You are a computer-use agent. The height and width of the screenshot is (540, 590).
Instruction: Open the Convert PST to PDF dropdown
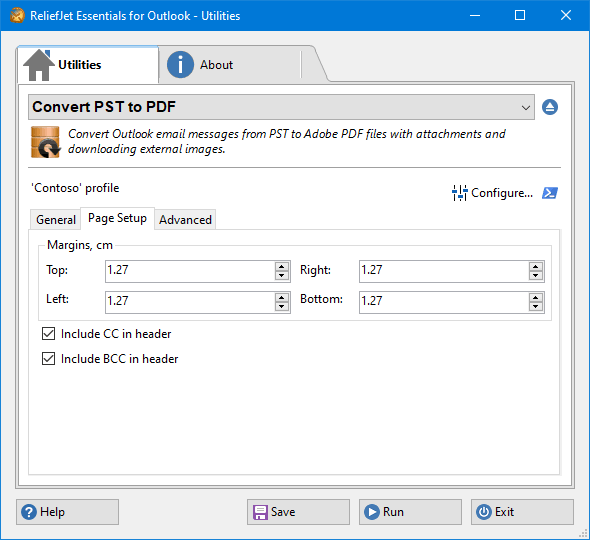click(x=281, y=107)
